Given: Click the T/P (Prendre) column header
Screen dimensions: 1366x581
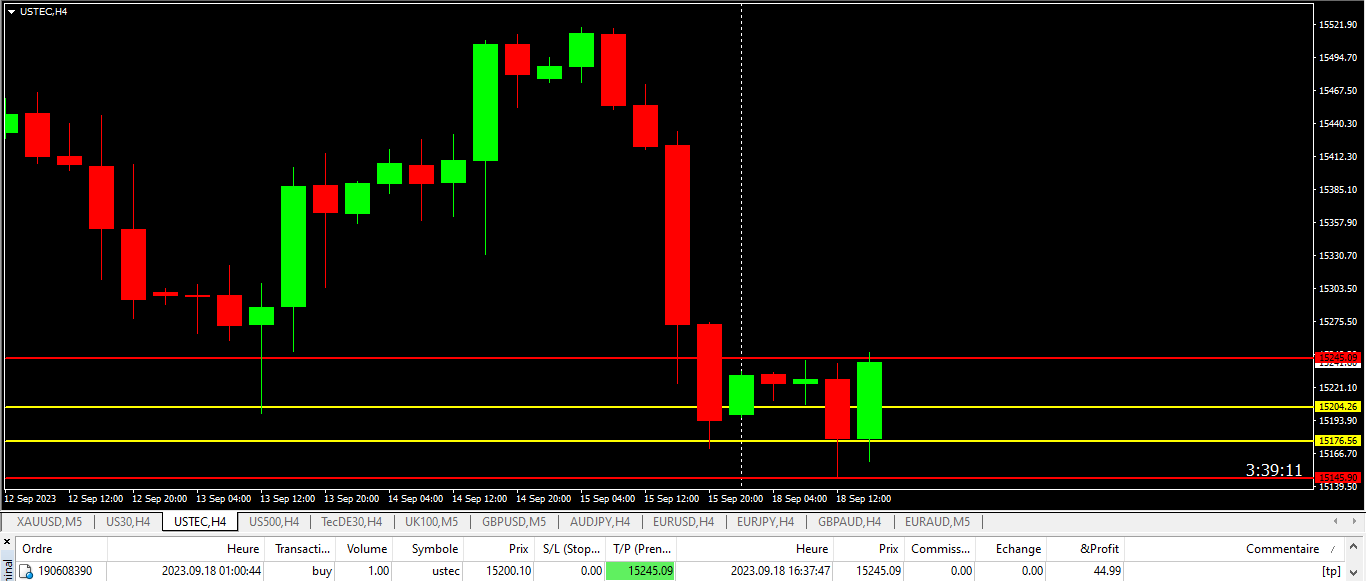Looking at the screenshot, I should (641, 549).
